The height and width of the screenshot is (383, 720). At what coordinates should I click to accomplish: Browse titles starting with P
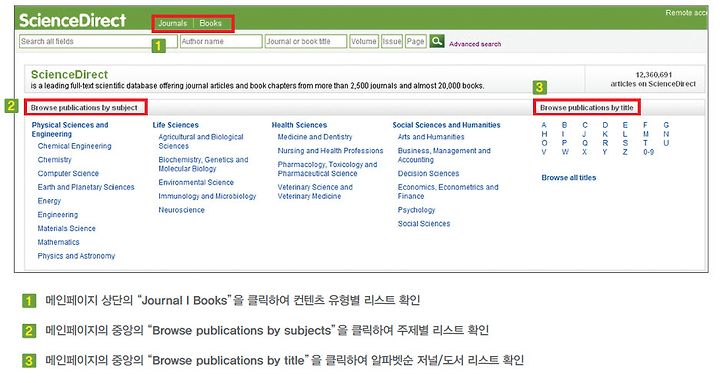564,143
